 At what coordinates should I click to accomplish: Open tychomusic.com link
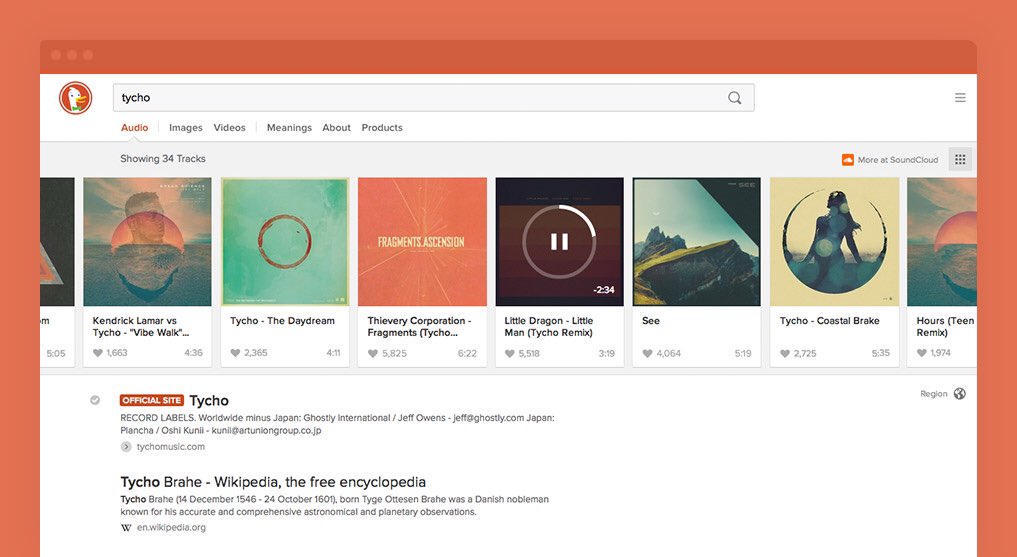coord(171,447)
